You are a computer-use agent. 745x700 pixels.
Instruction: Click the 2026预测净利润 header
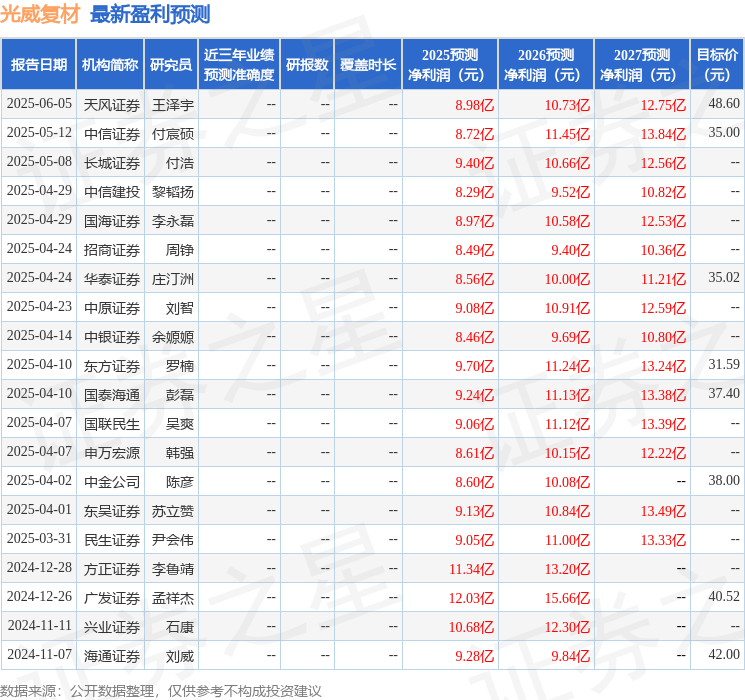coord(546,65)
